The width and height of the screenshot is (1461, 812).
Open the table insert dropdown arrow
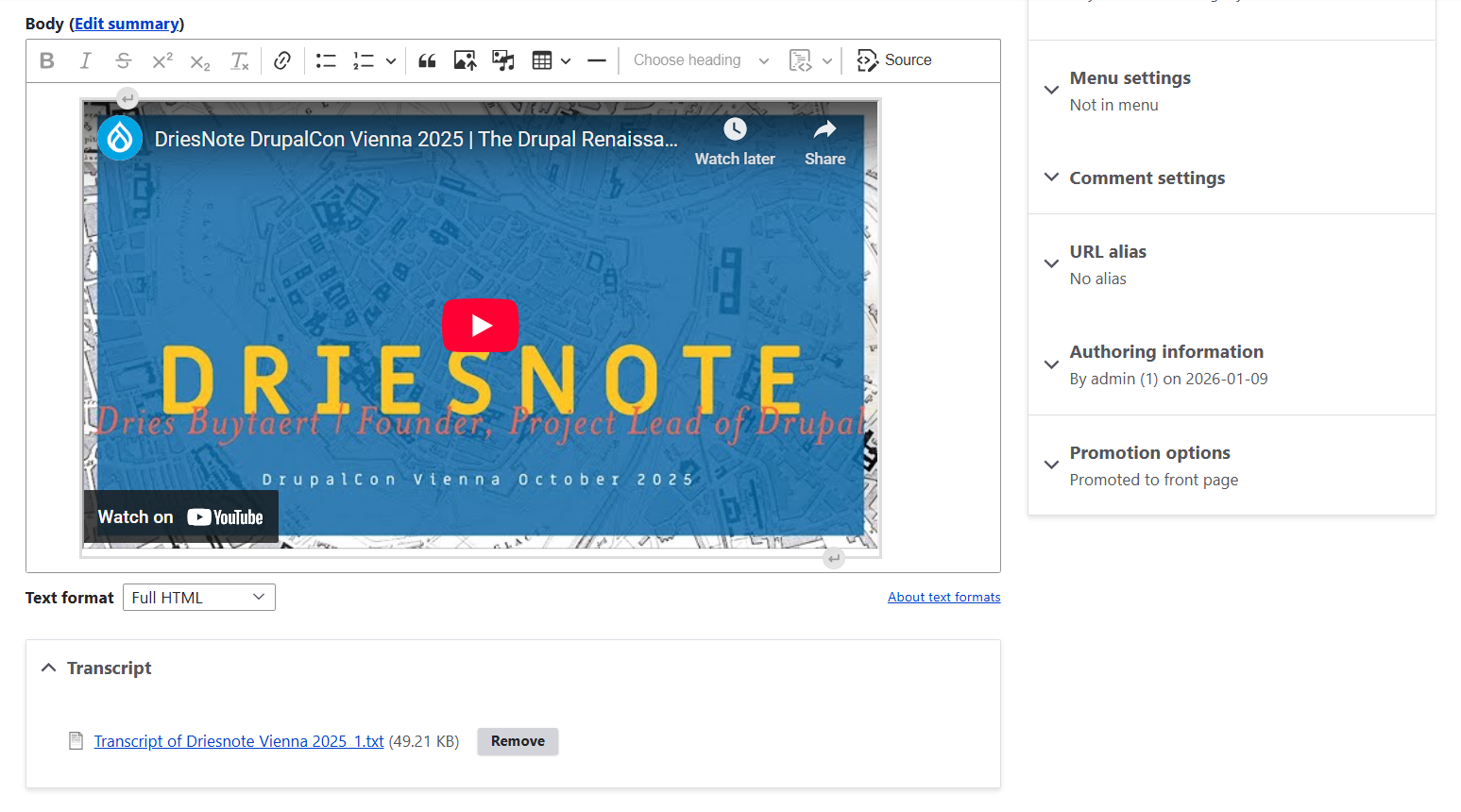click(566, 60)
